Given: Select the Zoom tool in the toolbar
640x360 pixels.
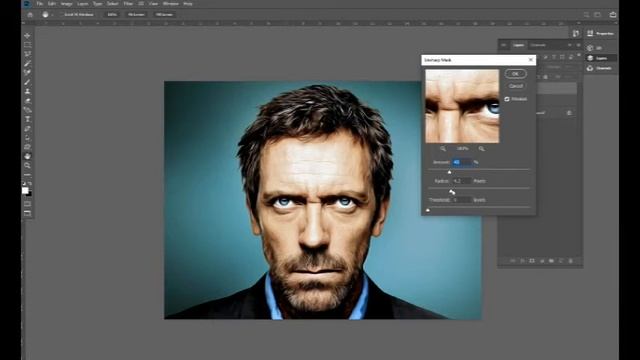Looking at the screenshot, I should point(27,166).
